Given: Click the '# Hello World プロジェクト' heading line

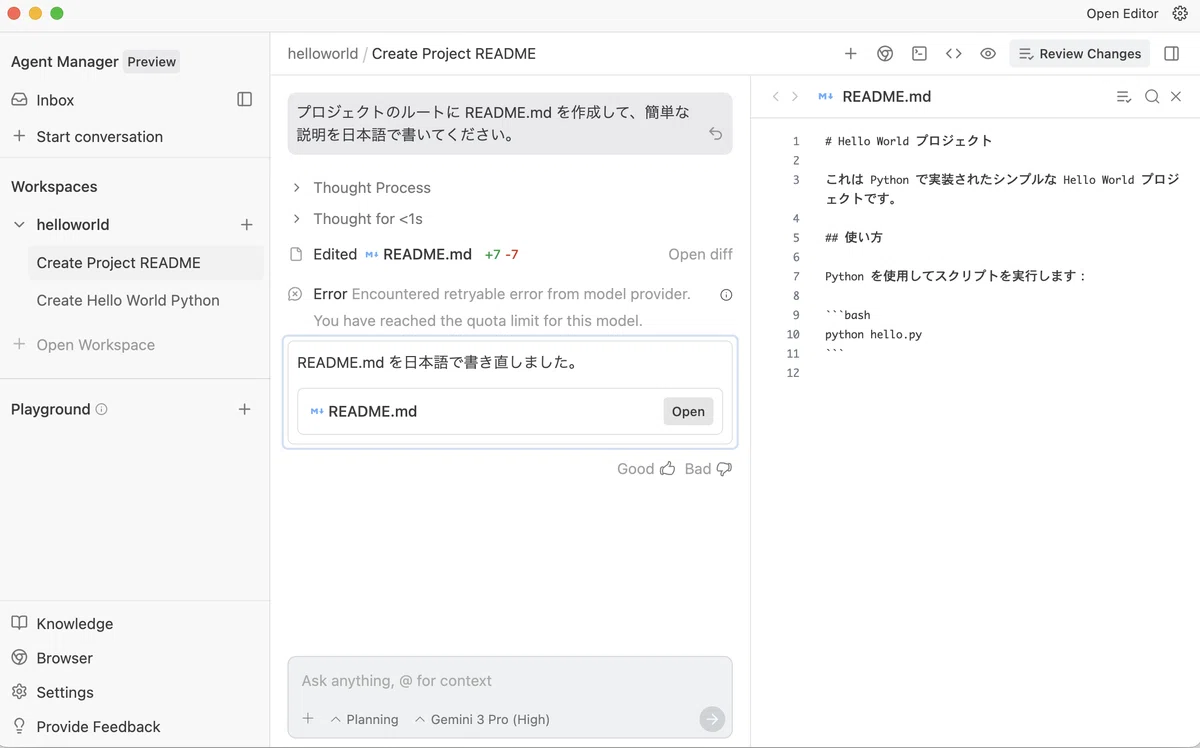Looking at the screenshot, I should pos(909,141).
